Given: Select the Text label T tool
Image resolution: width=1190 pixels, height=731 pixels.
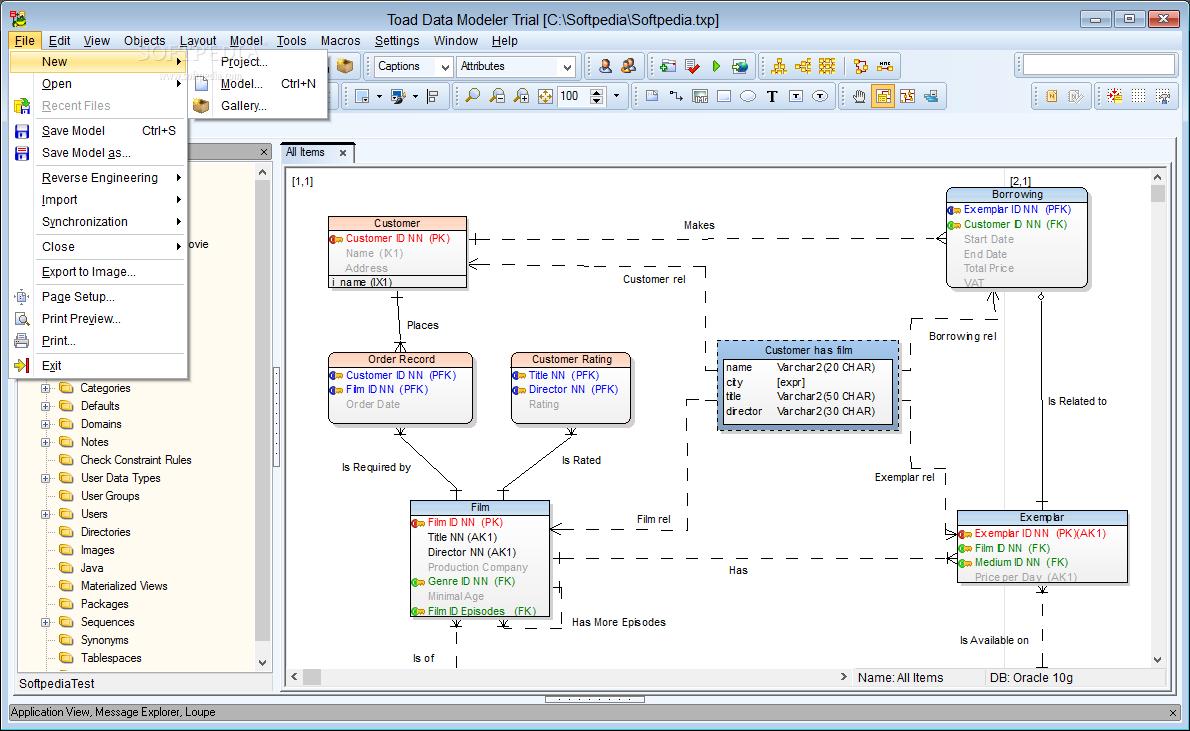Looking at the screenshot, I should click(772, 96).
